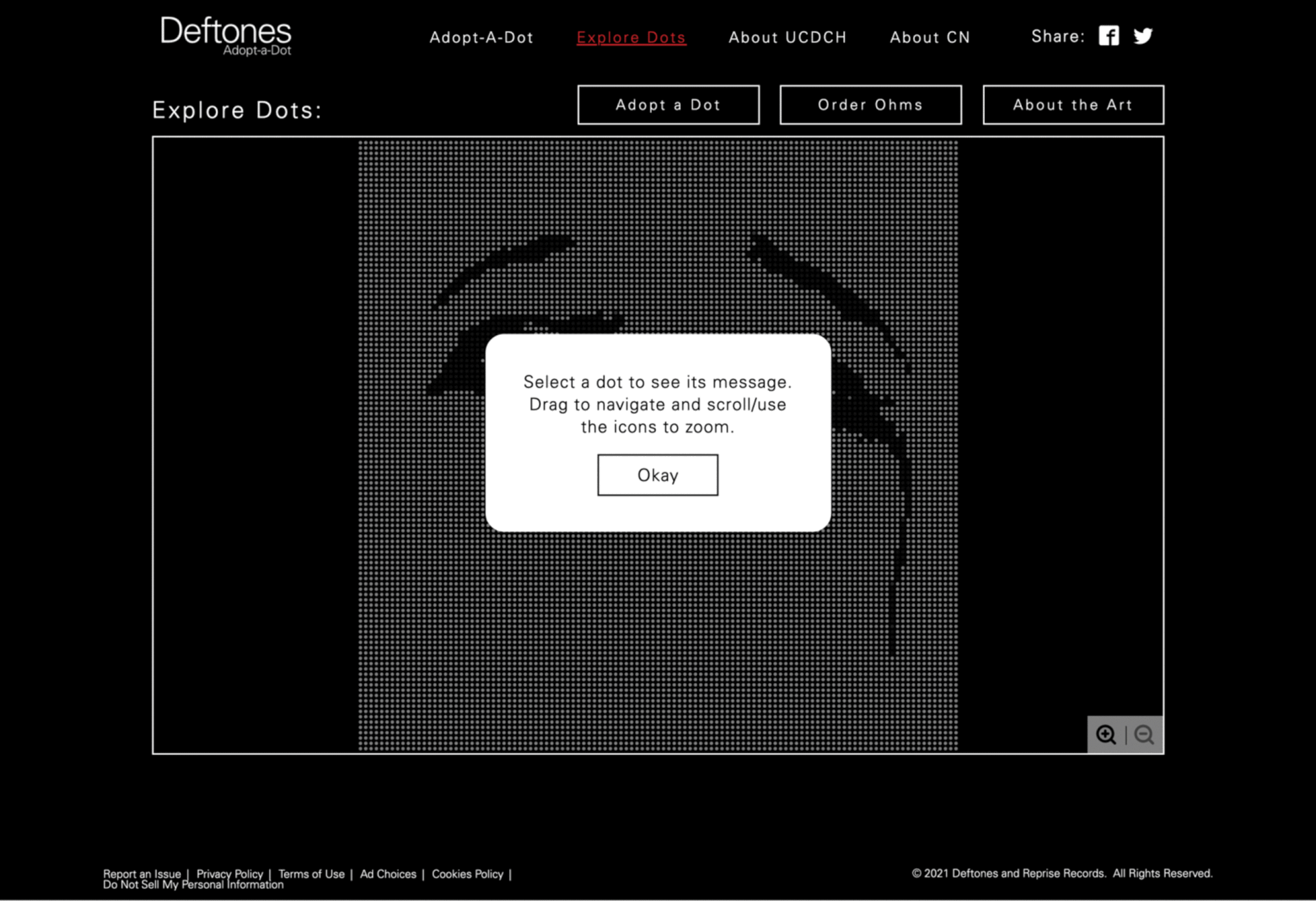Click Do Not Sell My Personal Information
The image size is (1316, 901).
[x=193, y=885]
